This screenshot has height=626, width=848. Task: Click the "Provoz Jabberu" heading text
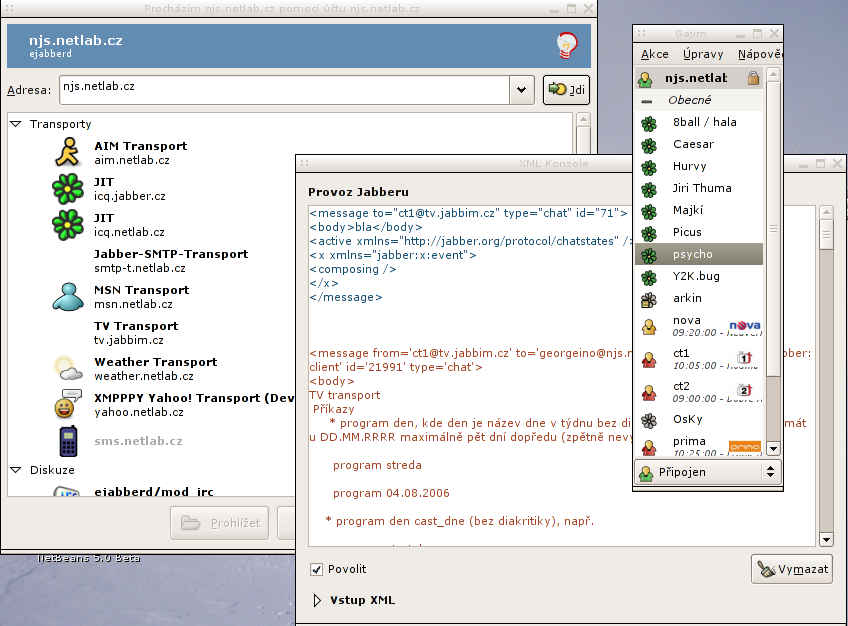click(x=358, y=192)
